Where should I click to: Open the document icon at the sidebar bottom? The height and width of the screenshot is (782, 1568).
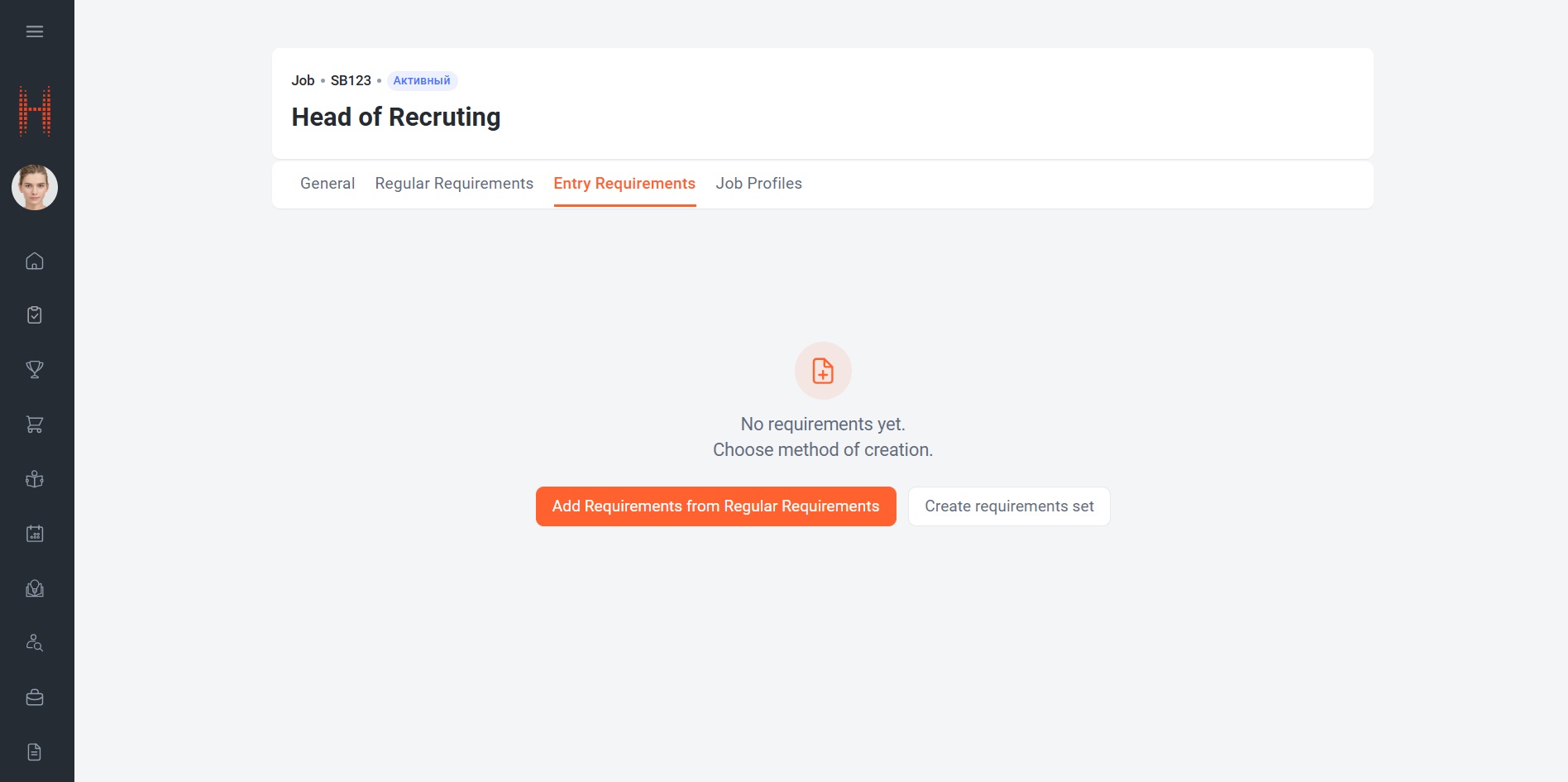(x=35, y=752)
